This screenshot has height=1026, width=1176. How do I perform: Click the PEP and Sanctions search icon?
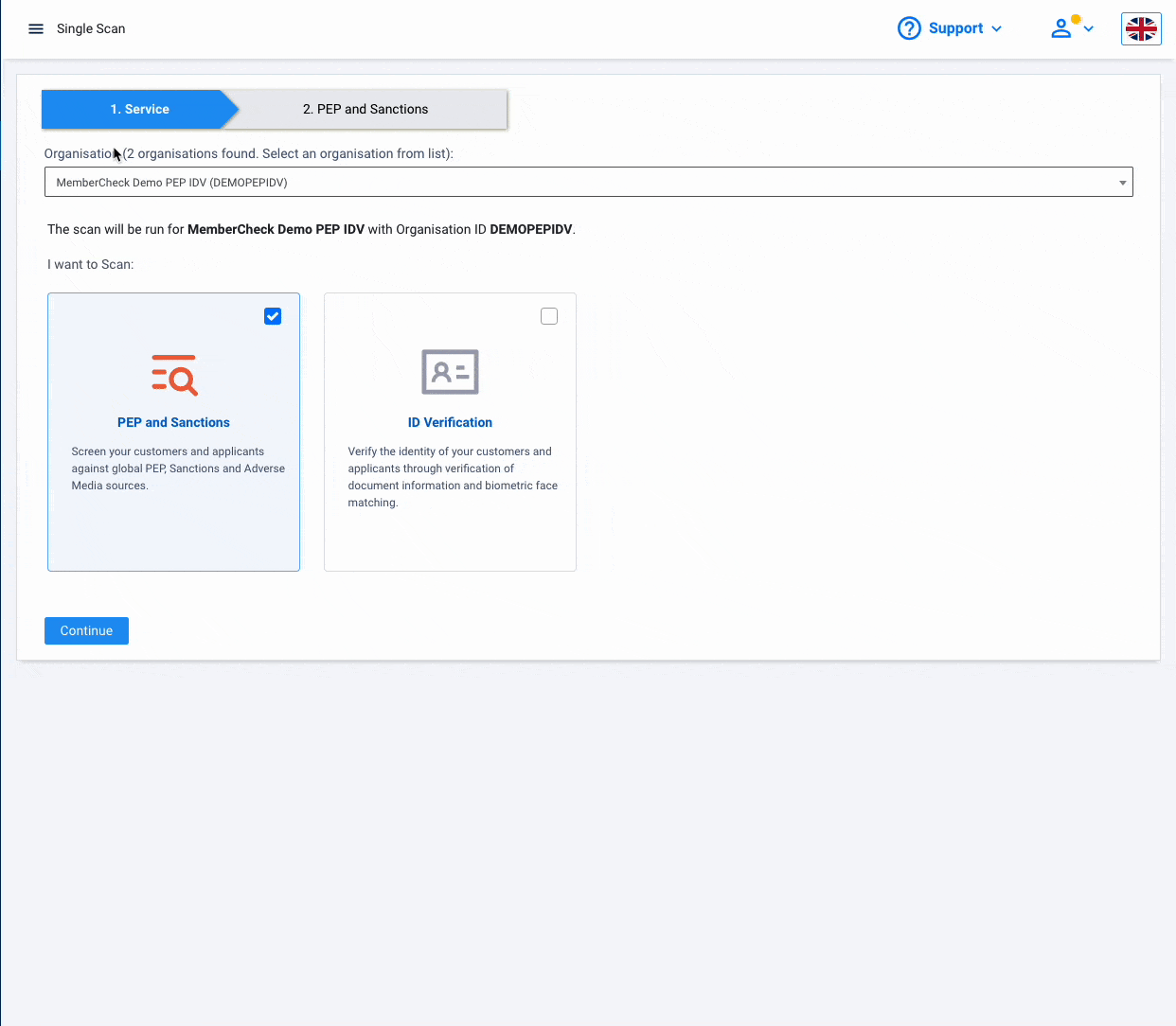(x=174, y=375)
